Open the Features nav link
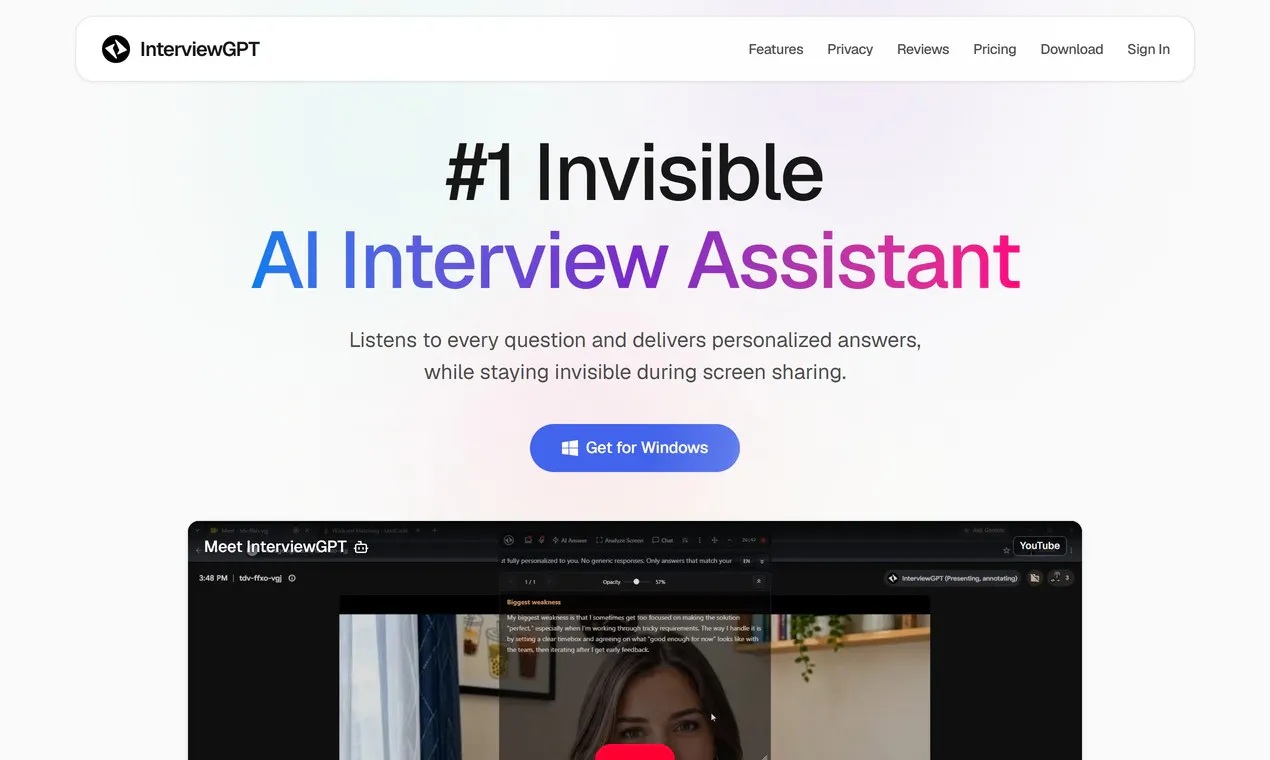Image resolution: width=1270 pixels, height=760 pixels. [x=776, y=49]
